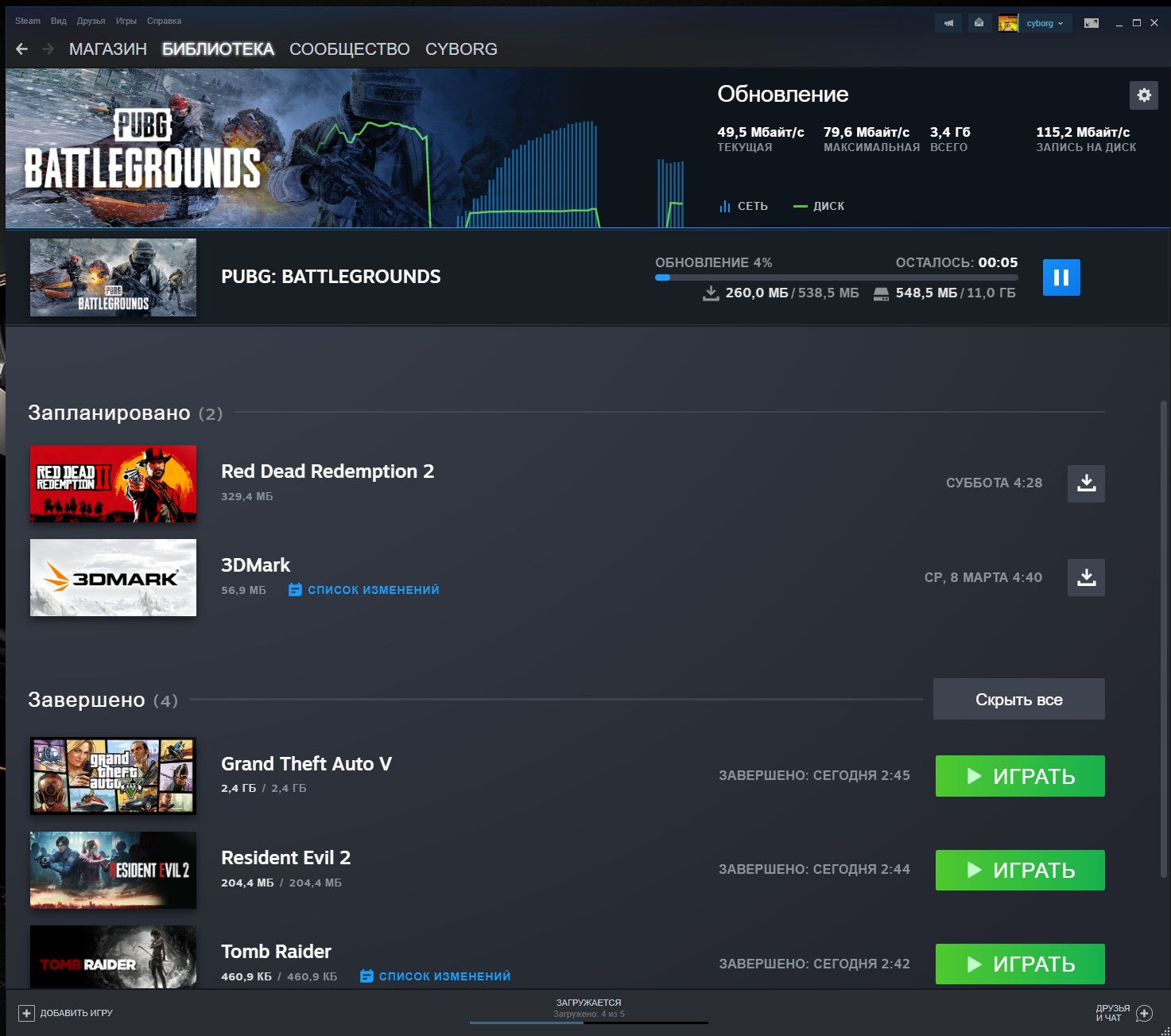Open the Вид menu
The width and height of the screenshot is (1171, 1036).
[x=59, y=21]
